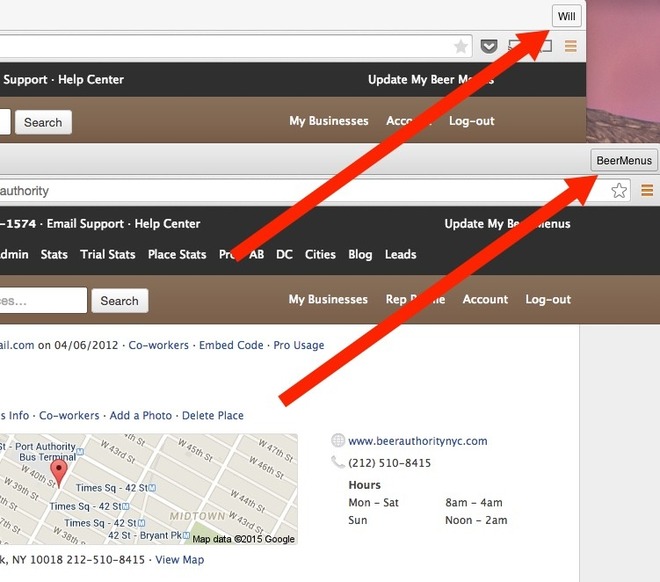Open www.beerauthoritynyc.com website link
This screenshot has width=660, height=582.
click(x=418, y=441)
